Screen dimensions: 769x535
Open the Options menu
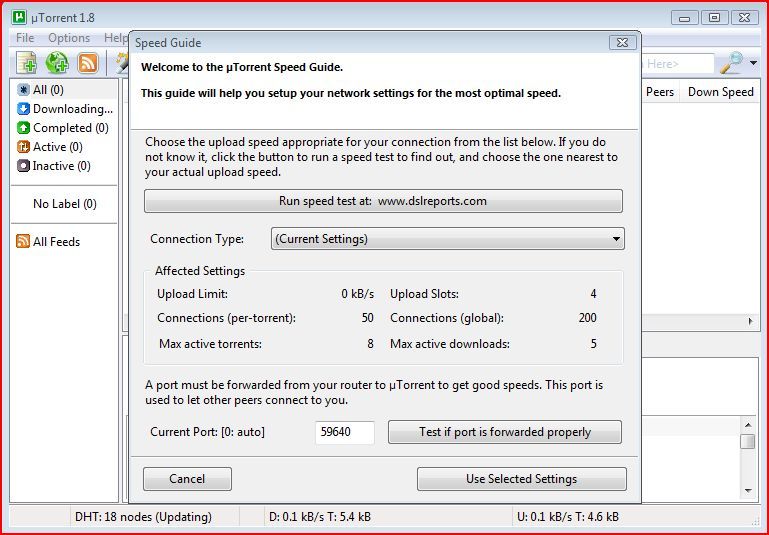point(69,38)
